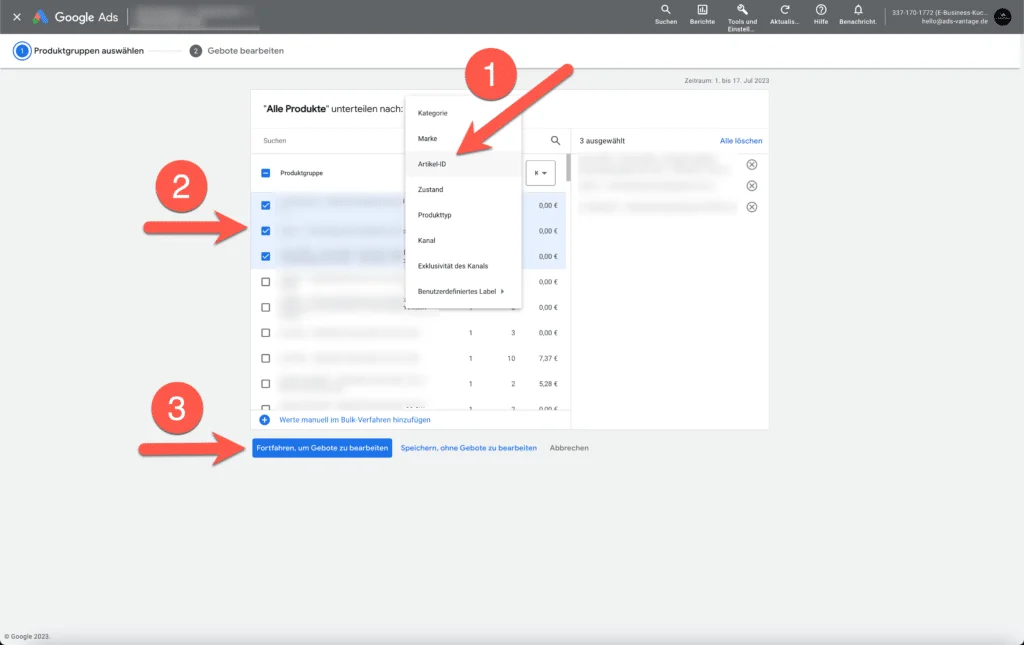Toggle the Produktgruppe header select-all checkbox
Image resolution: width=1024 pixels, height=645 pixels.
click(x=265, y=173)
